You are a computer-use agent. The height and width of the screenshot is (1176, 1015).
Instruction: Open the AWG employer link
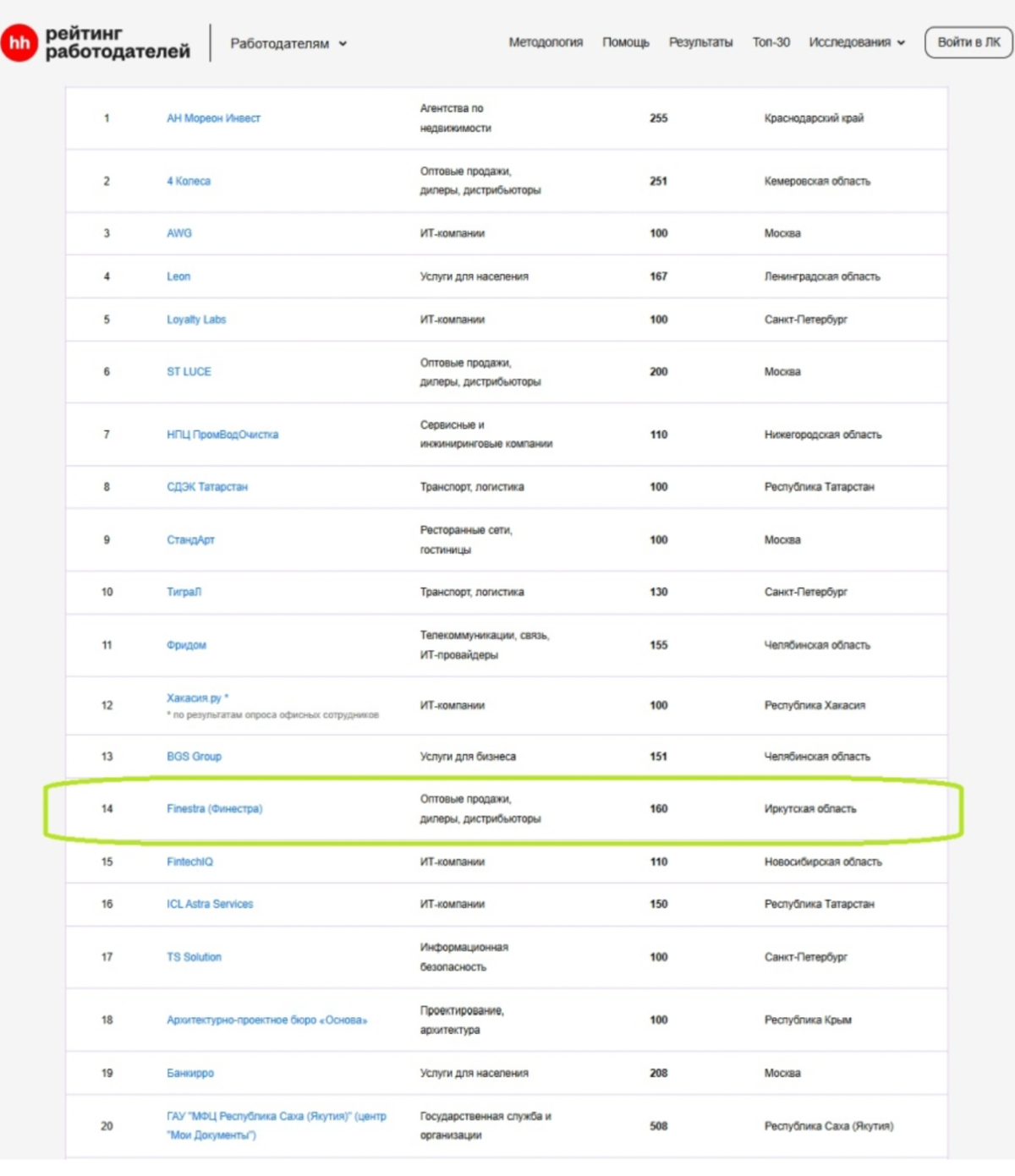(179, 233)
